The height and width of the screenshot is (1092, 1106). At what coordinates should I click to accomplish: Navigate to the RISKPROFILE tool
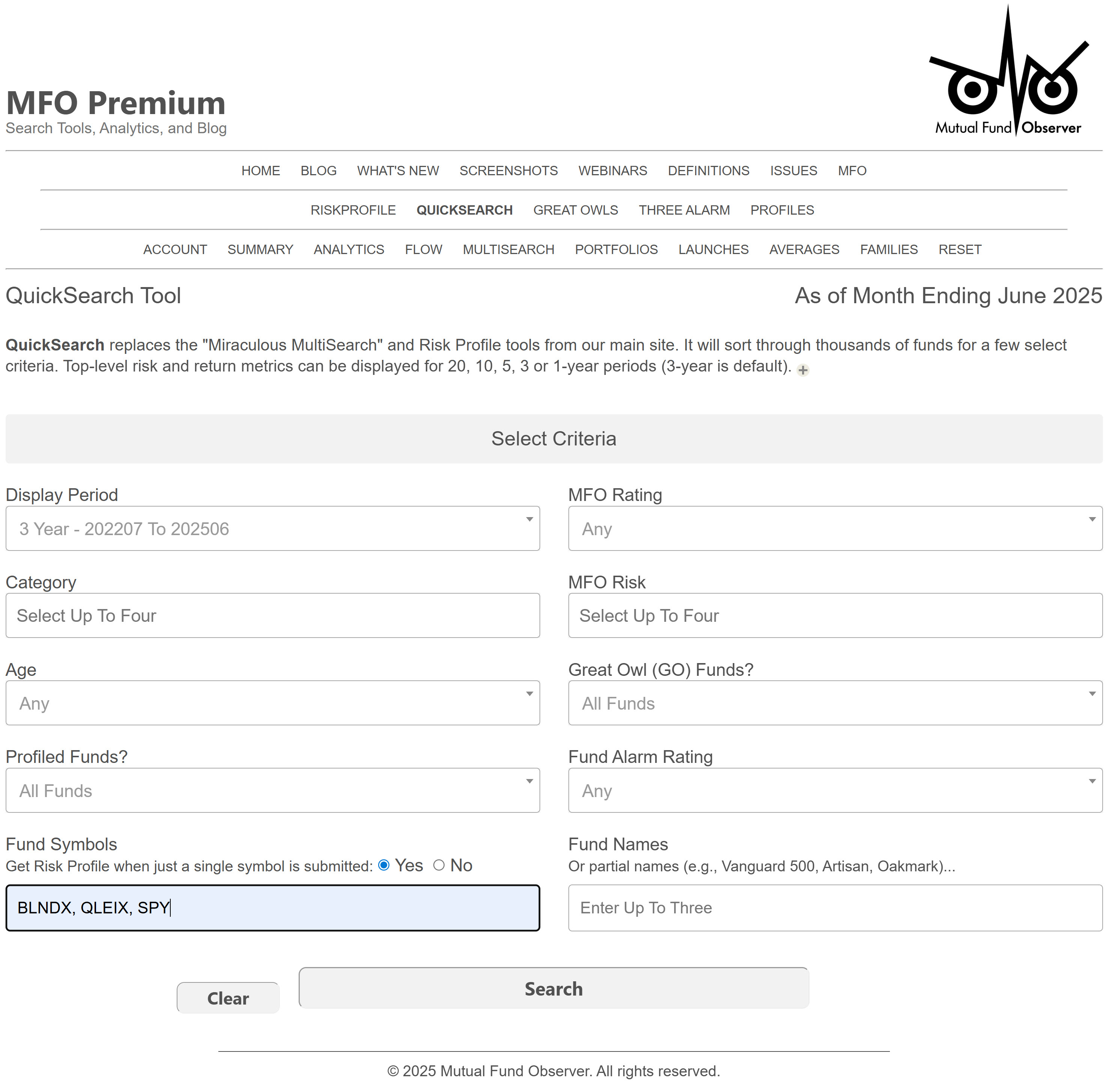click(x=353, y=210)
